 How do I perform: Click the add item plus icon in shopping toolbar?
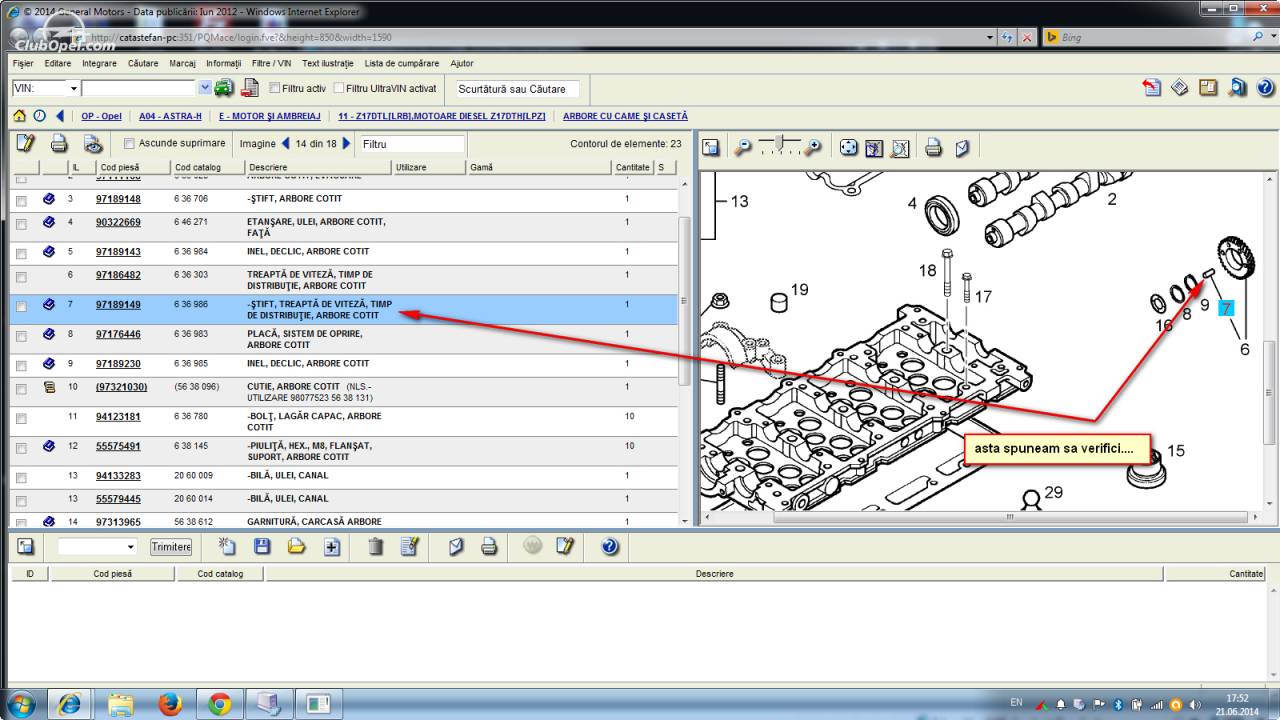point(332,546)
